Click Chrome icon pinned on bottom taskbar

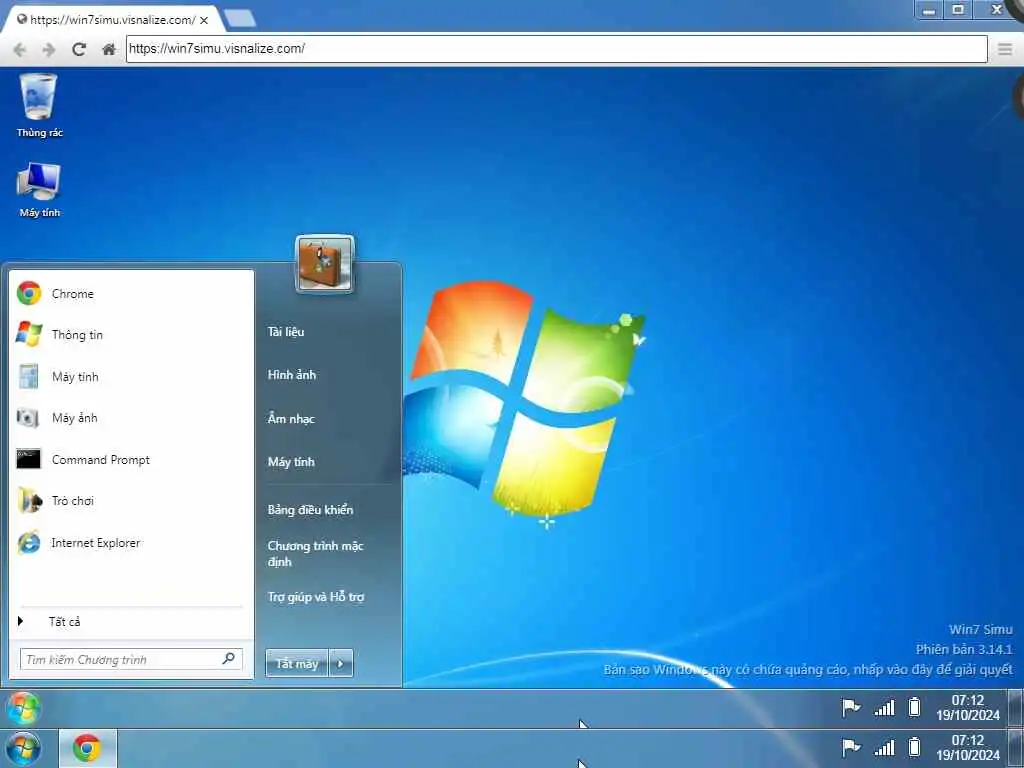coord(88,748)
